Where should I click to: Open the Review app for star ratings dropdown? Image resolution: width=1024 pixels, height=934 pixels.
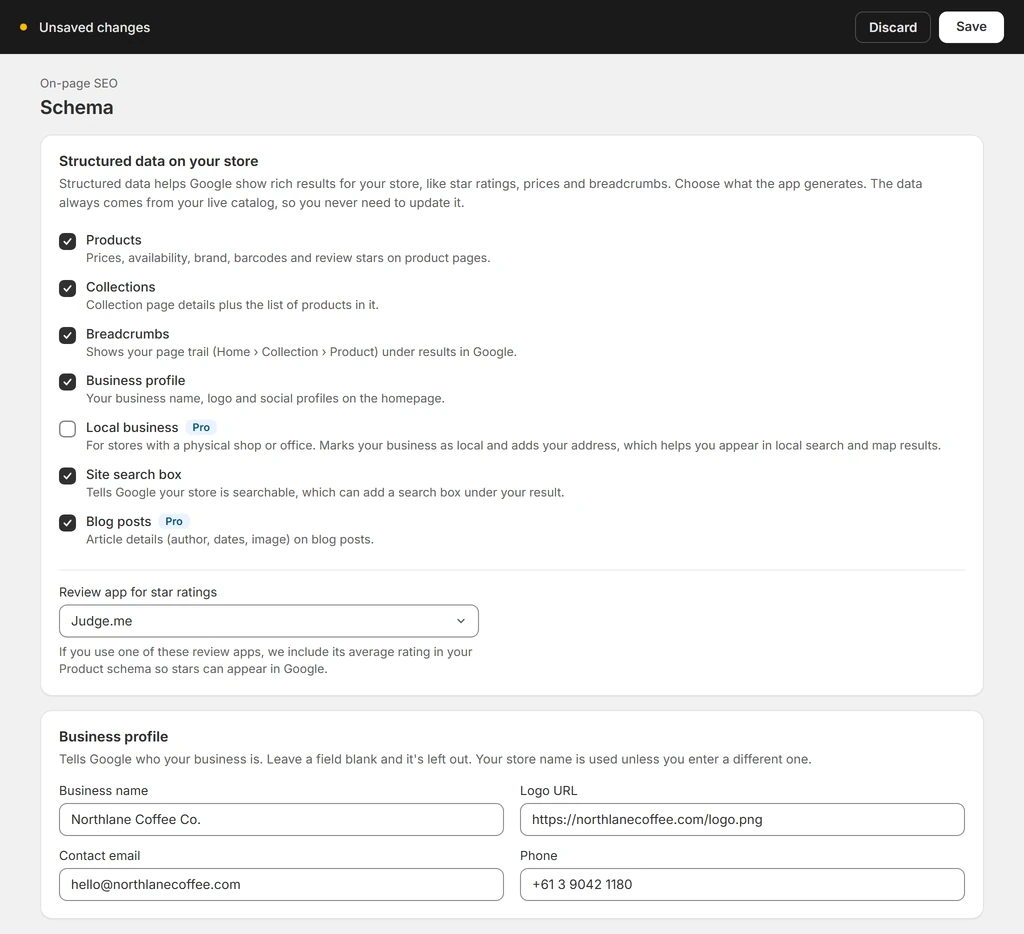tap(268, 620)
